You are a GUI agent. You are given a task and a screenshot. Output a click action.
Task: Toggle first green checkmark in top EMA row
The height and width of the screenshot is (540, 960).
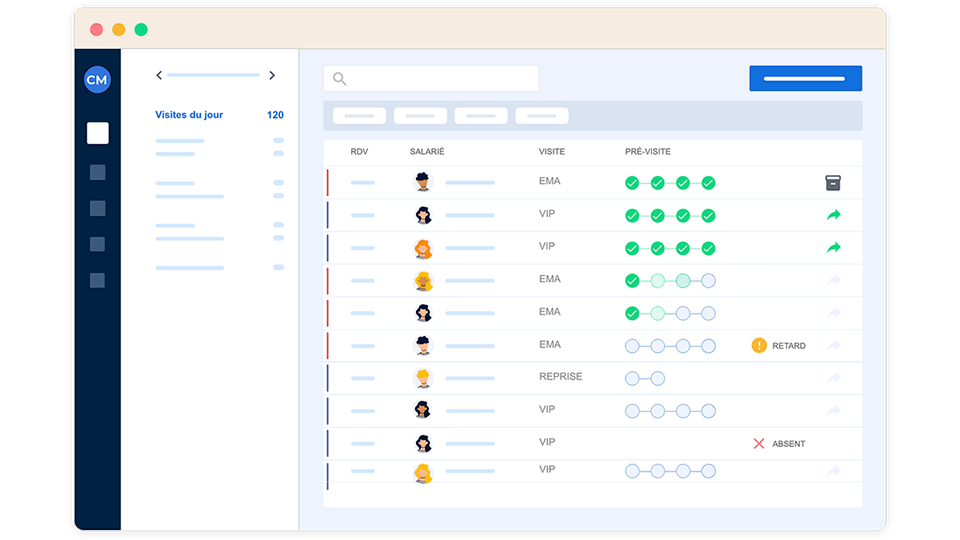click(x=632, y=183)
